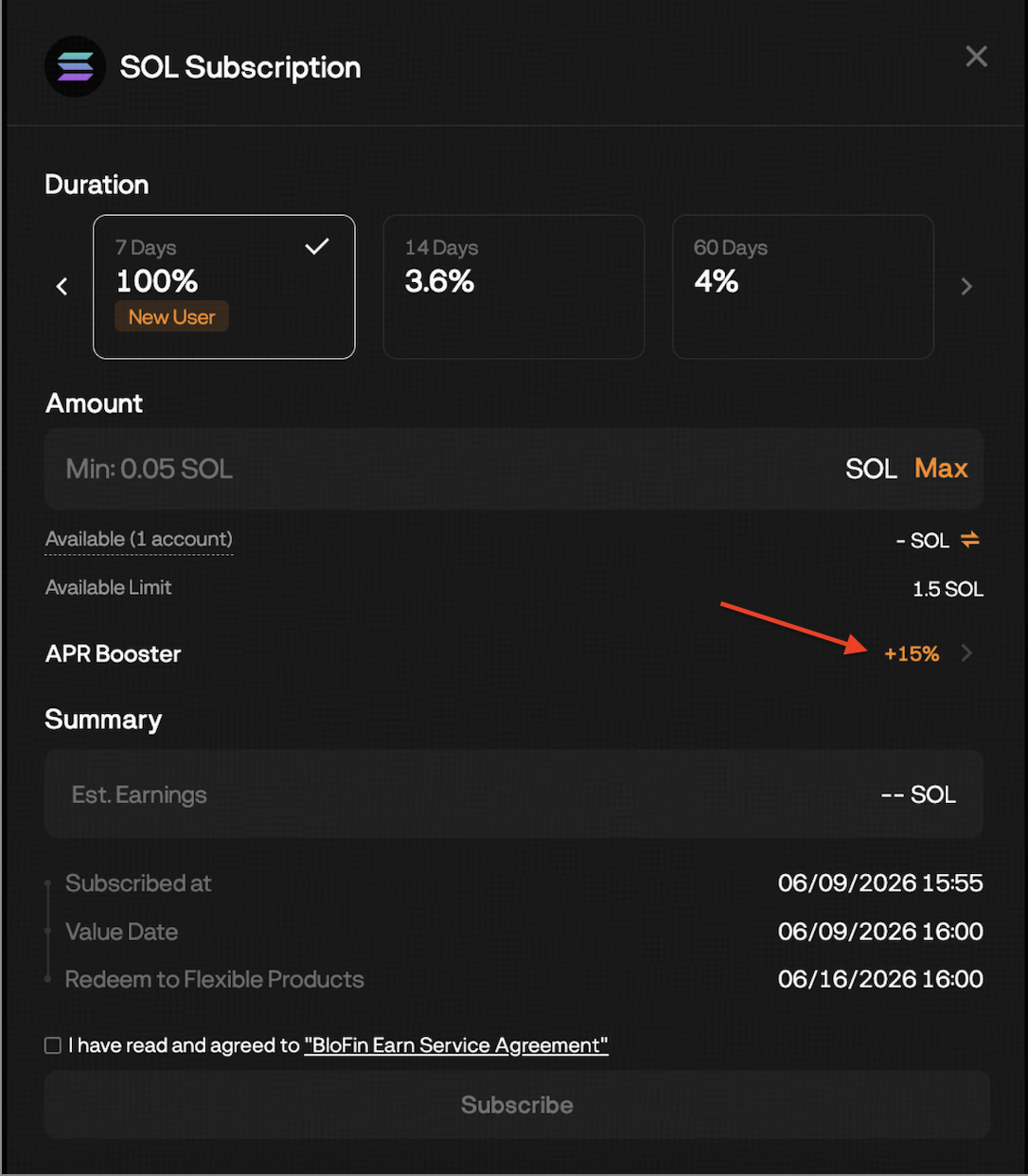Click the orange transfer arrows icon
Image resolution: width=1028 pixels, height=1176 pixels.
coord(970,540)
